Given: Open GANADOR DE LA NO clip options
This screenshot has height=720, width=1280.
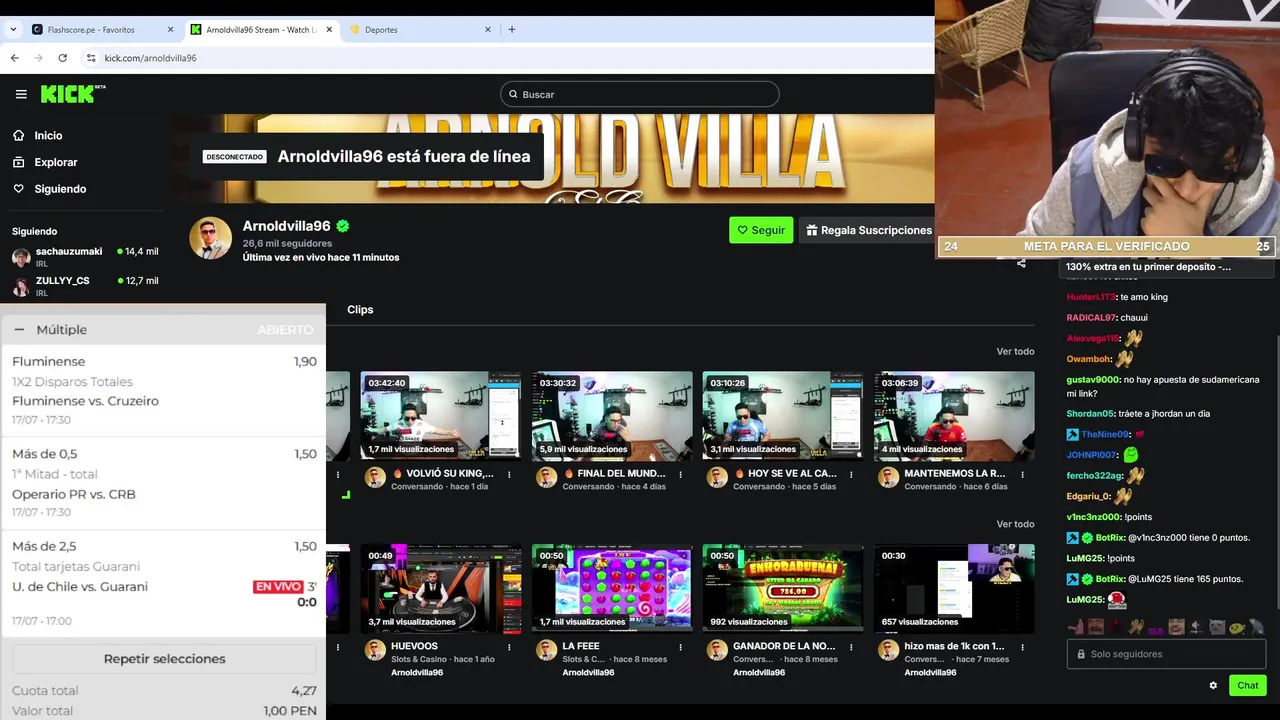Looking at the screenshot, I should (851, 647).
